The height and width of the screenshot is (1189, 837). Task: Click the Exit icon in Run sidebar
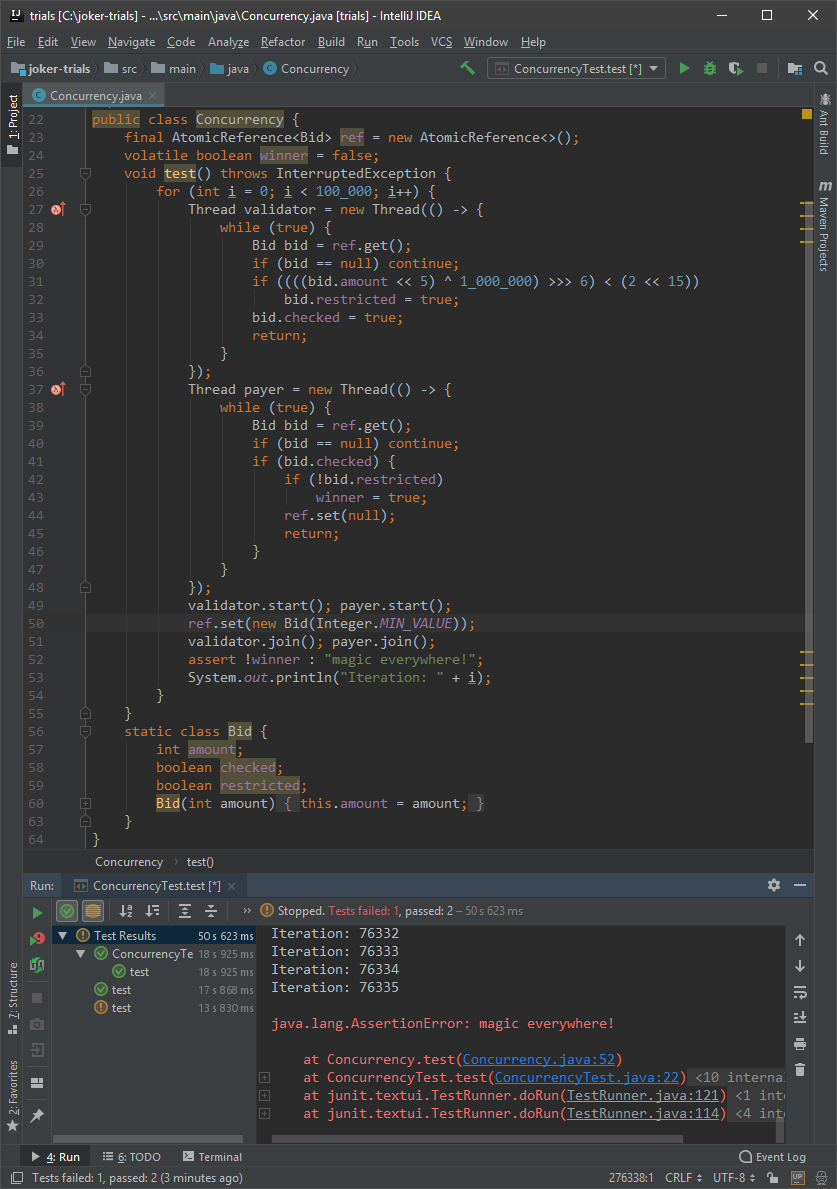(37, 1050)
